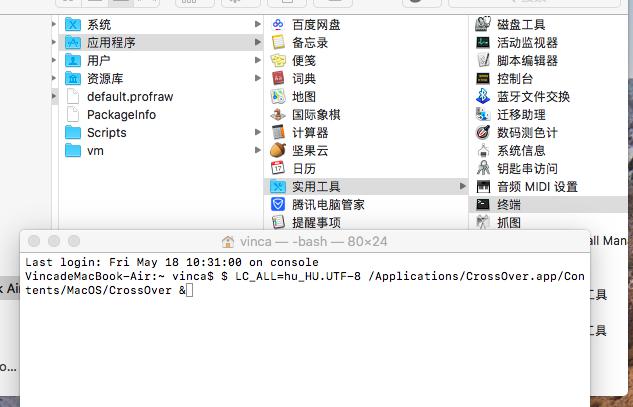Expand the 用户 folder arrow
The width and height of the screenshot is (633, 407).
(x=258, y=61)
